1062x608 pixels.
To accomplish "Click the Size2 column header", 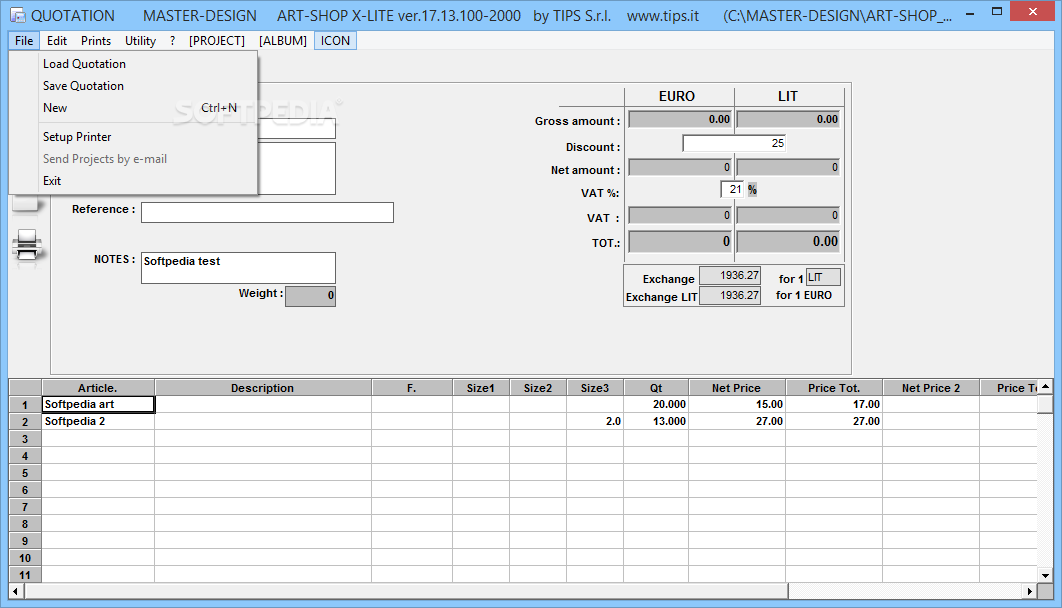I will (538, 388).
